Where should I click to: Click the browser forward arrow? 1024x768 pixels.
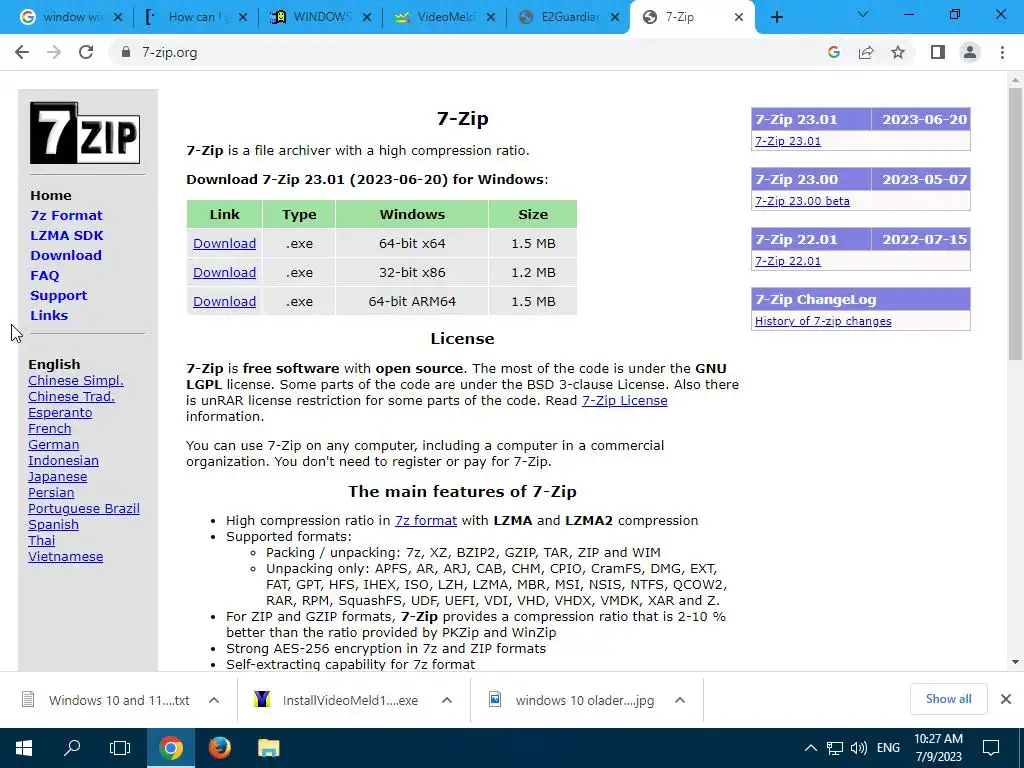(54, 52)
